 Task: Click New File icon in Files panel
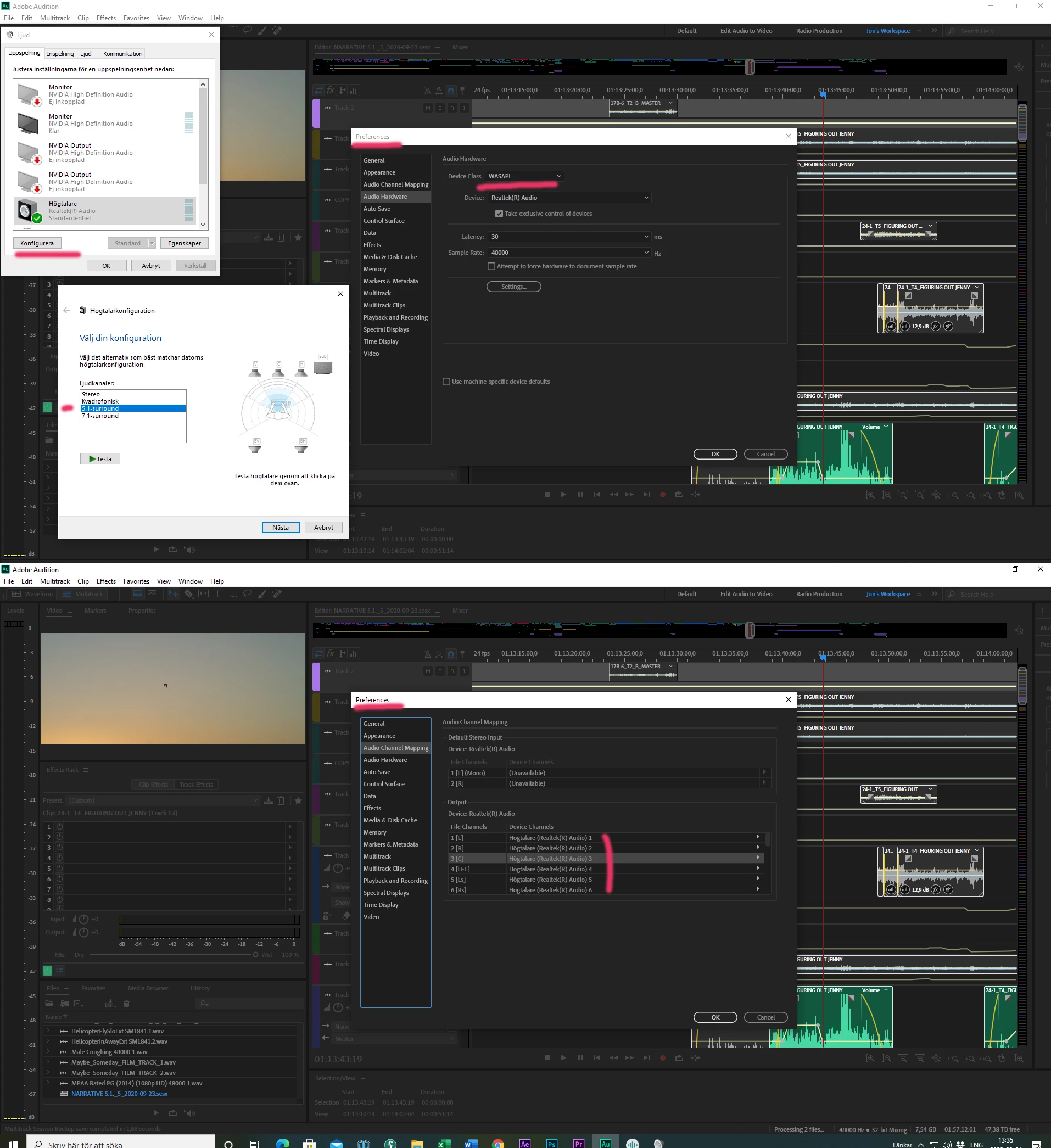pyautogui.click(x=79, y=1004)
